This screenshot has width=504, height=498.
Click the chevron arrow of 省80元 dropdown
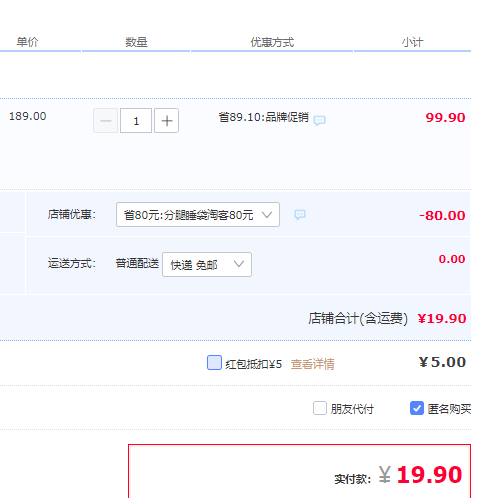pos(267,215)
